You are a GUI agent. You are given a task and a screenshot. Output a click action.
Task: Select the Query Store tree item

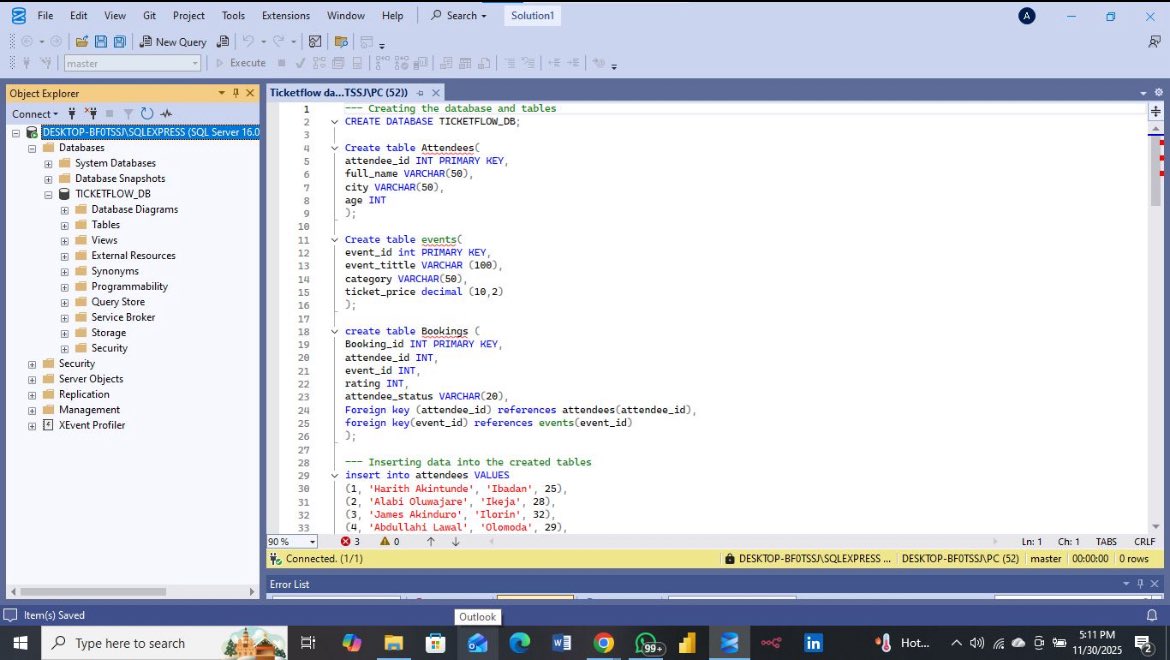click(118, 301)
